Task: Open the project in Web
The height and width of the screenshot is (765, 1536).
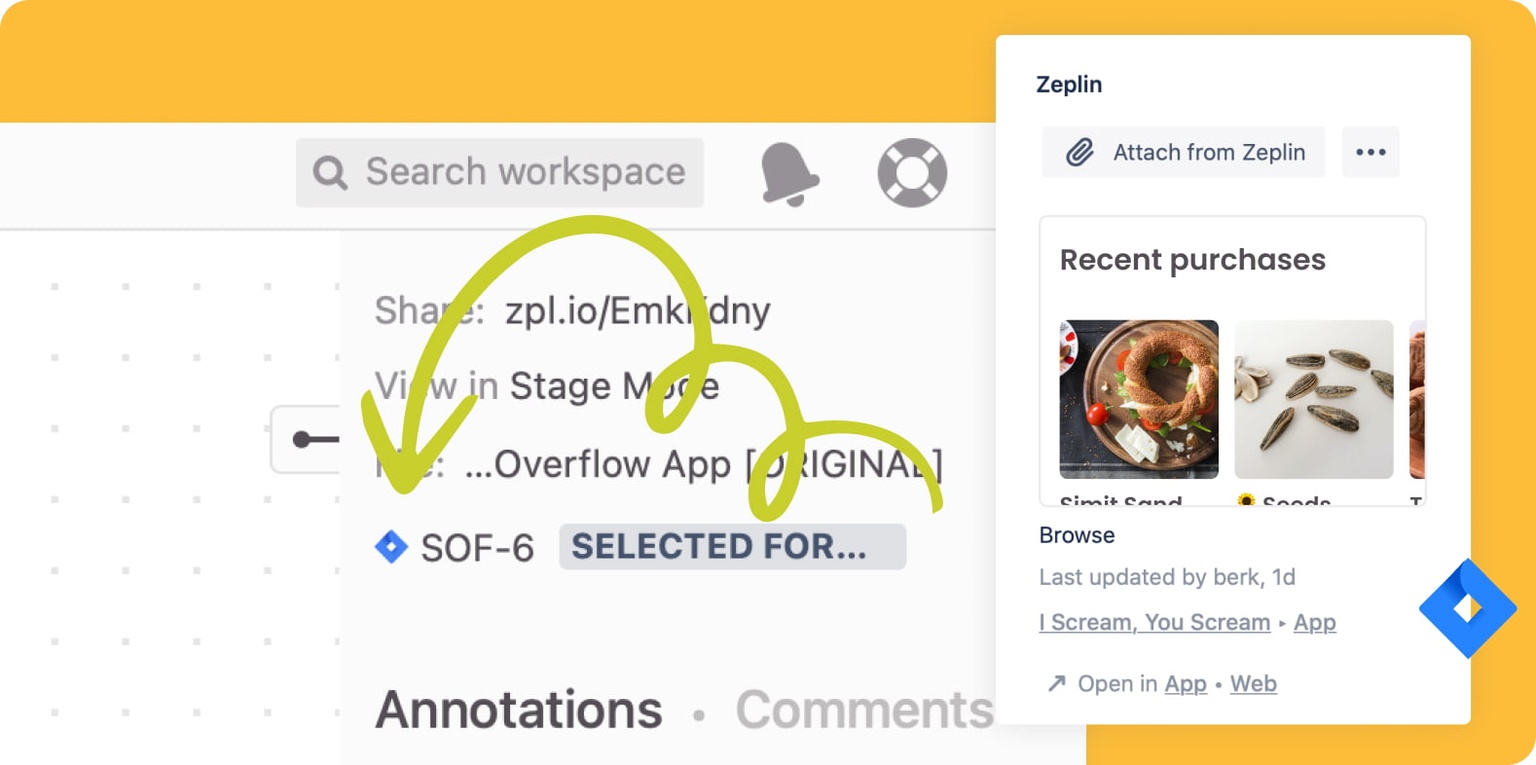Action: pyautogui.click(x=1253, y=683)
